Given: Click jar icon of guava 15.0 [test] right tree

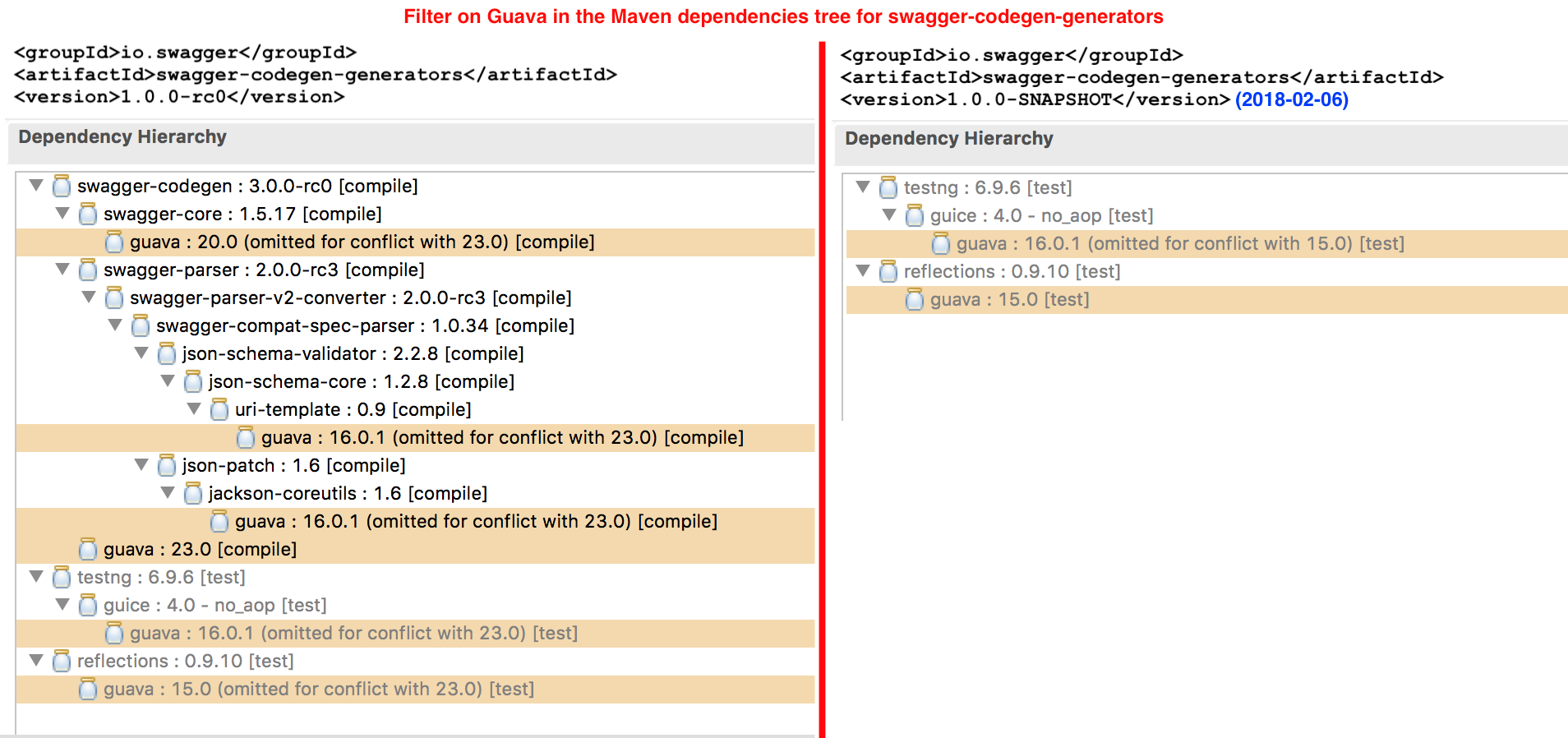Looking at the screenshot, I should pos(915,299).
